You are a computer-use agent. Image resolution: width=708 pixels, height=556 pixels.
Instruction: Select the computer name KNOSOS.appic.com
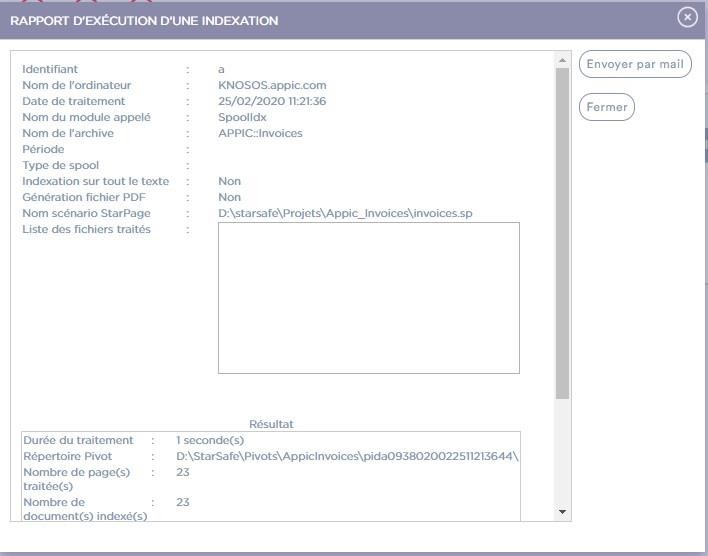272,85
